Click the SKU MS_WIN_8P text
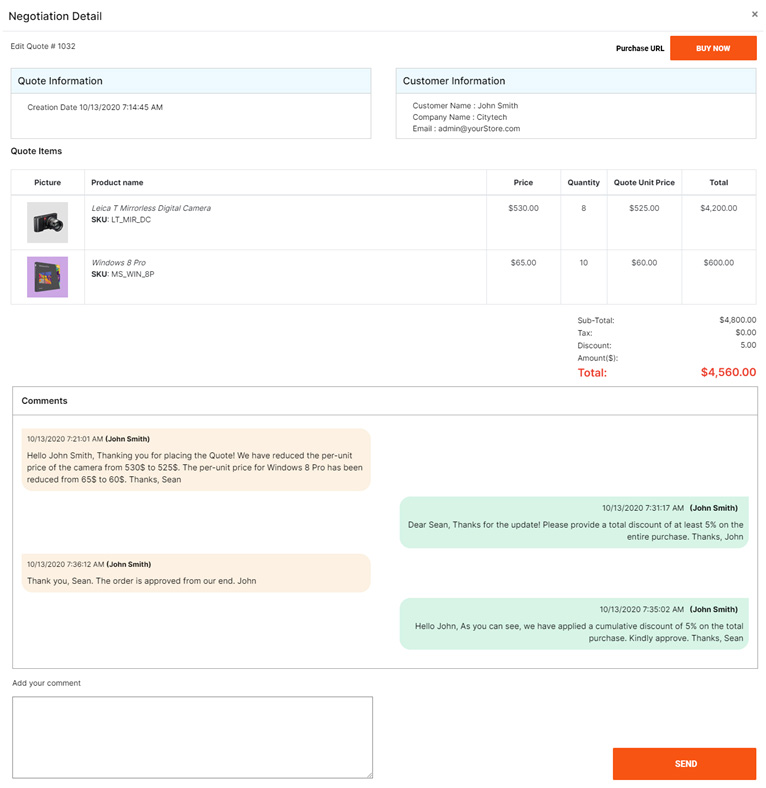This screenshot has height=788, width=766. click(x=123, y=274)
